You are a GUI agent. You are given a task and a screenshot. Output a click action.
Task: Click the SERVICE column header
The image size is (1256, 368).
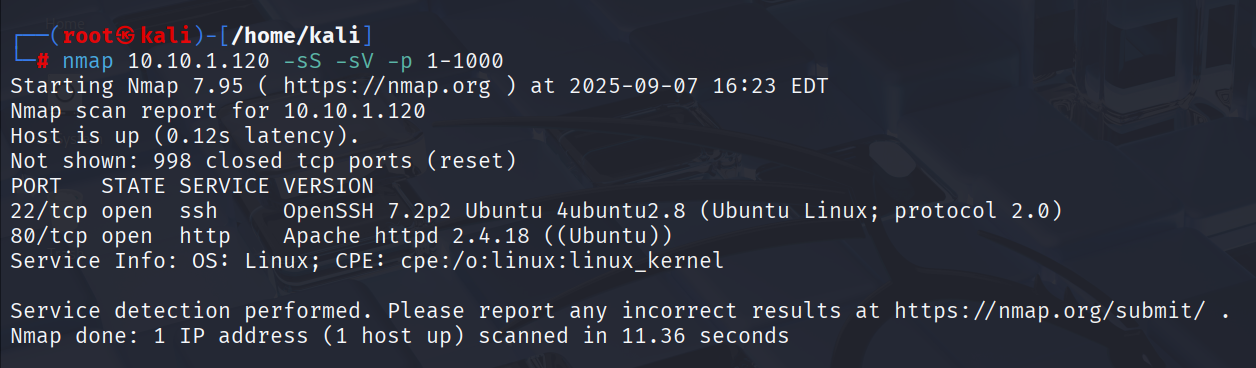[224, 186]
